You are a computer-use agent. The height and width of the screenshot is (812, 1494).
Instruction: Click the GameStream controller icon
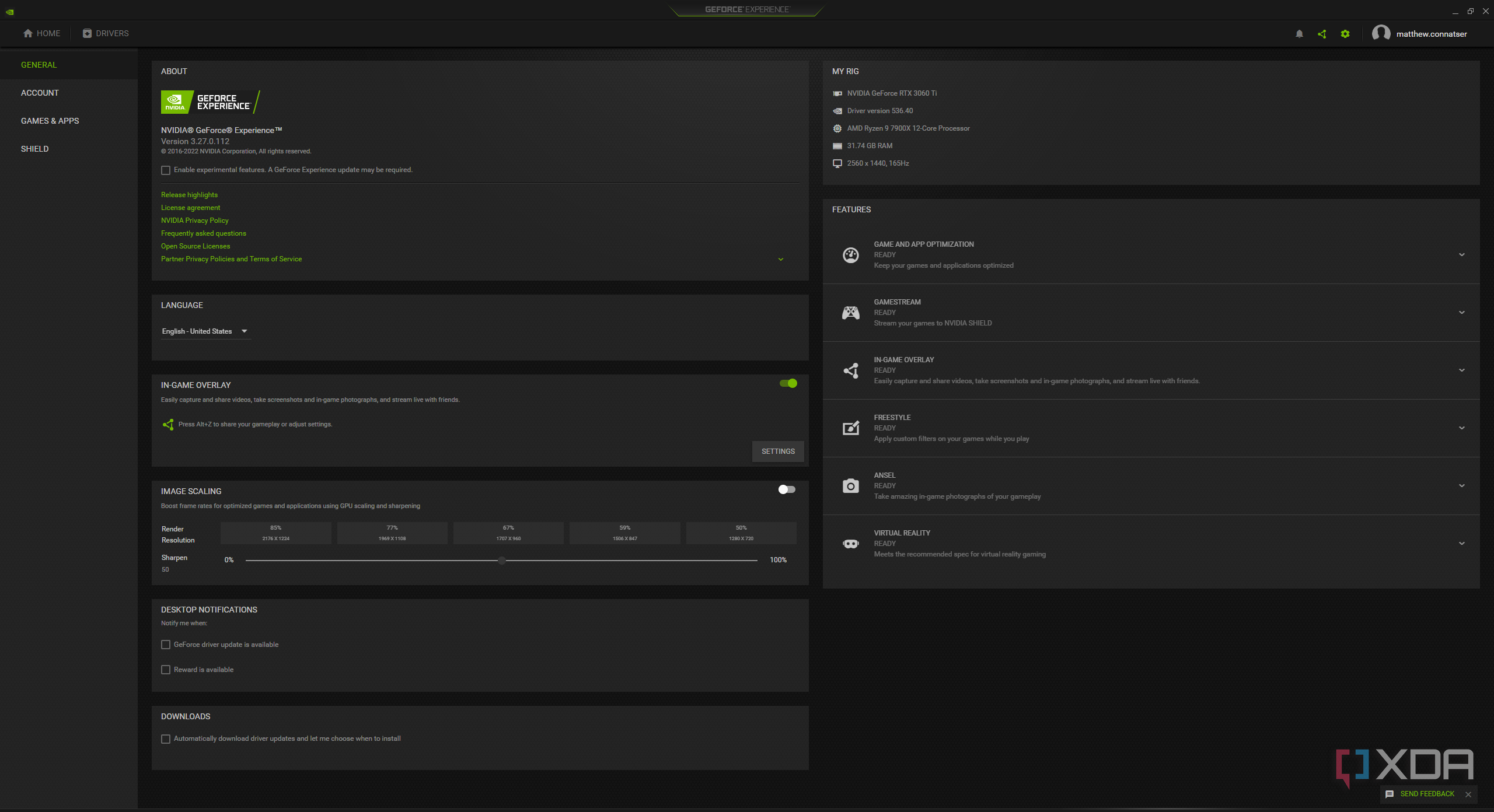[x=850, y=313]
